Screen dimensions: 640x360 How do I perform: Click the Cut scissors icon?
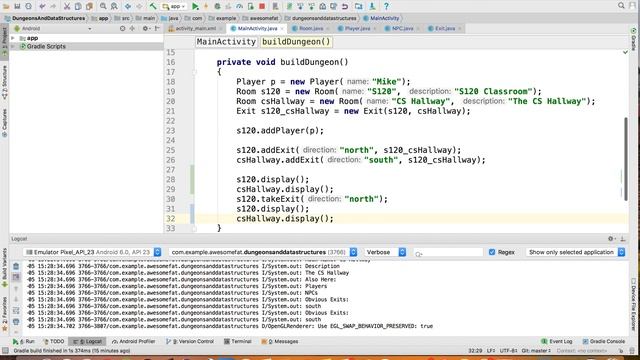tap(67, 6)
